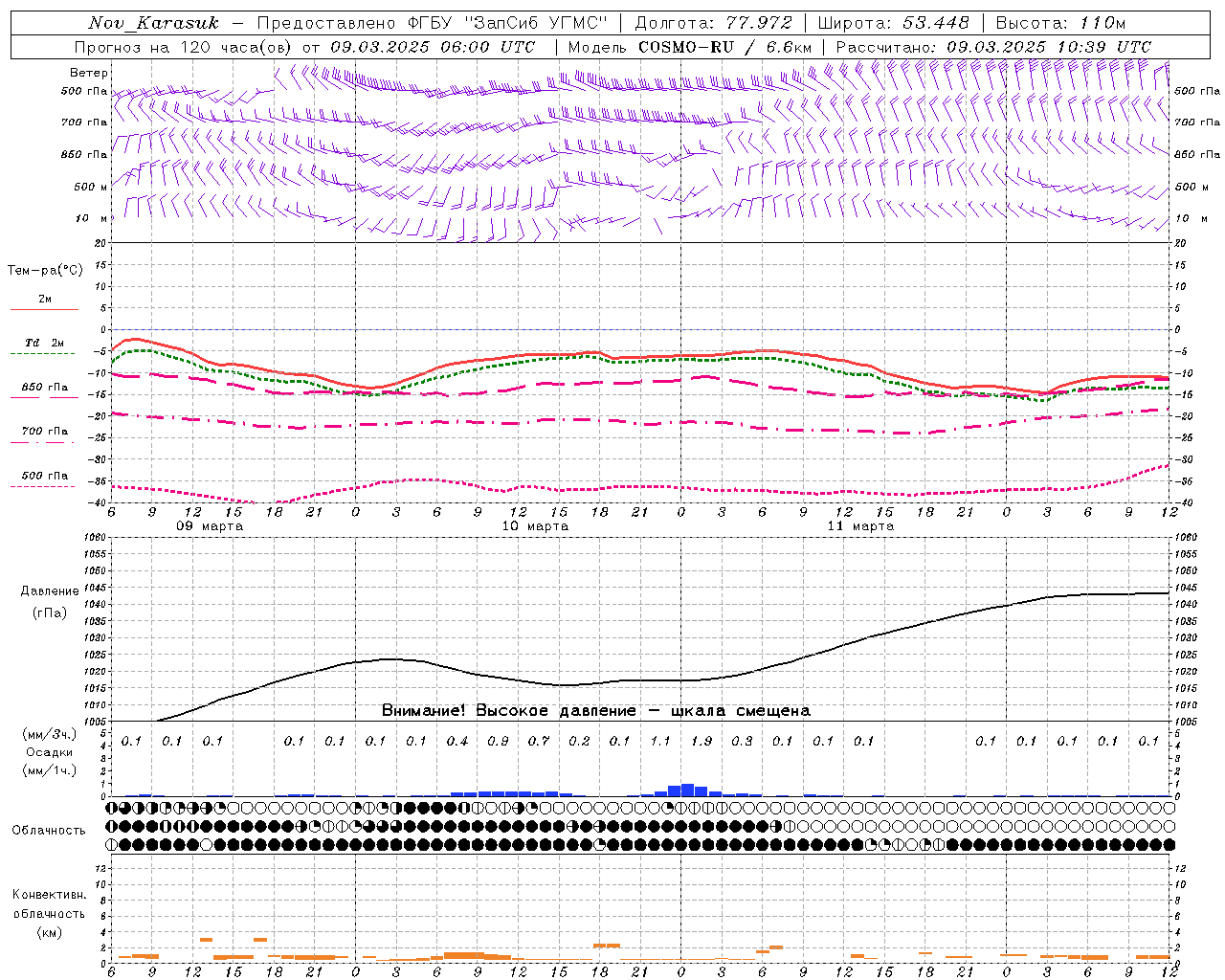Click the Ветер wind panel label
The image size is (1225, 980).
point(89,73)
